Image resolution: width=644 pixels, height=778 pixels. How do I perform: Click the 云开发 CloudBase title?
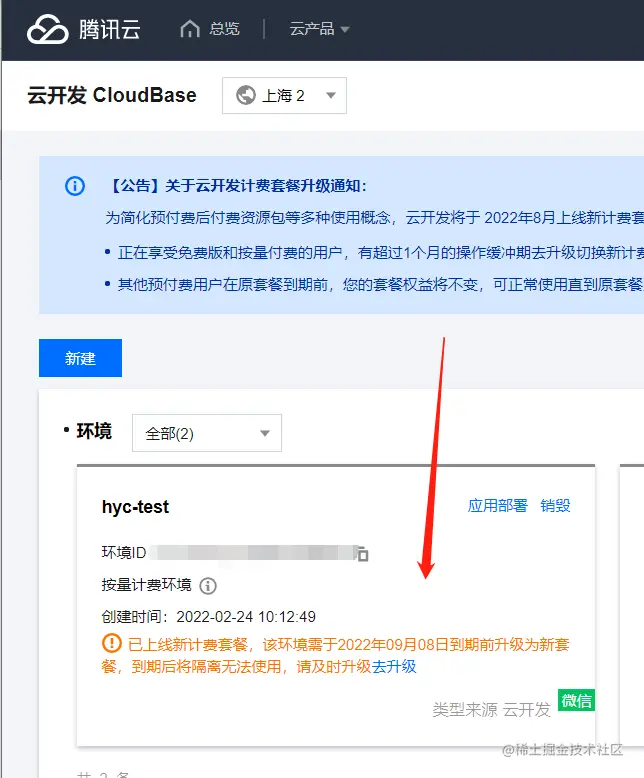112,95
